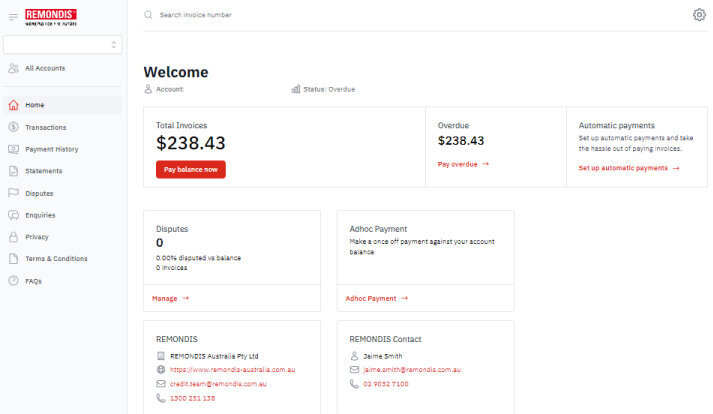Click the phone icon beside 1300 251 138
Screen dimensions: 713x414
point(161,399)
